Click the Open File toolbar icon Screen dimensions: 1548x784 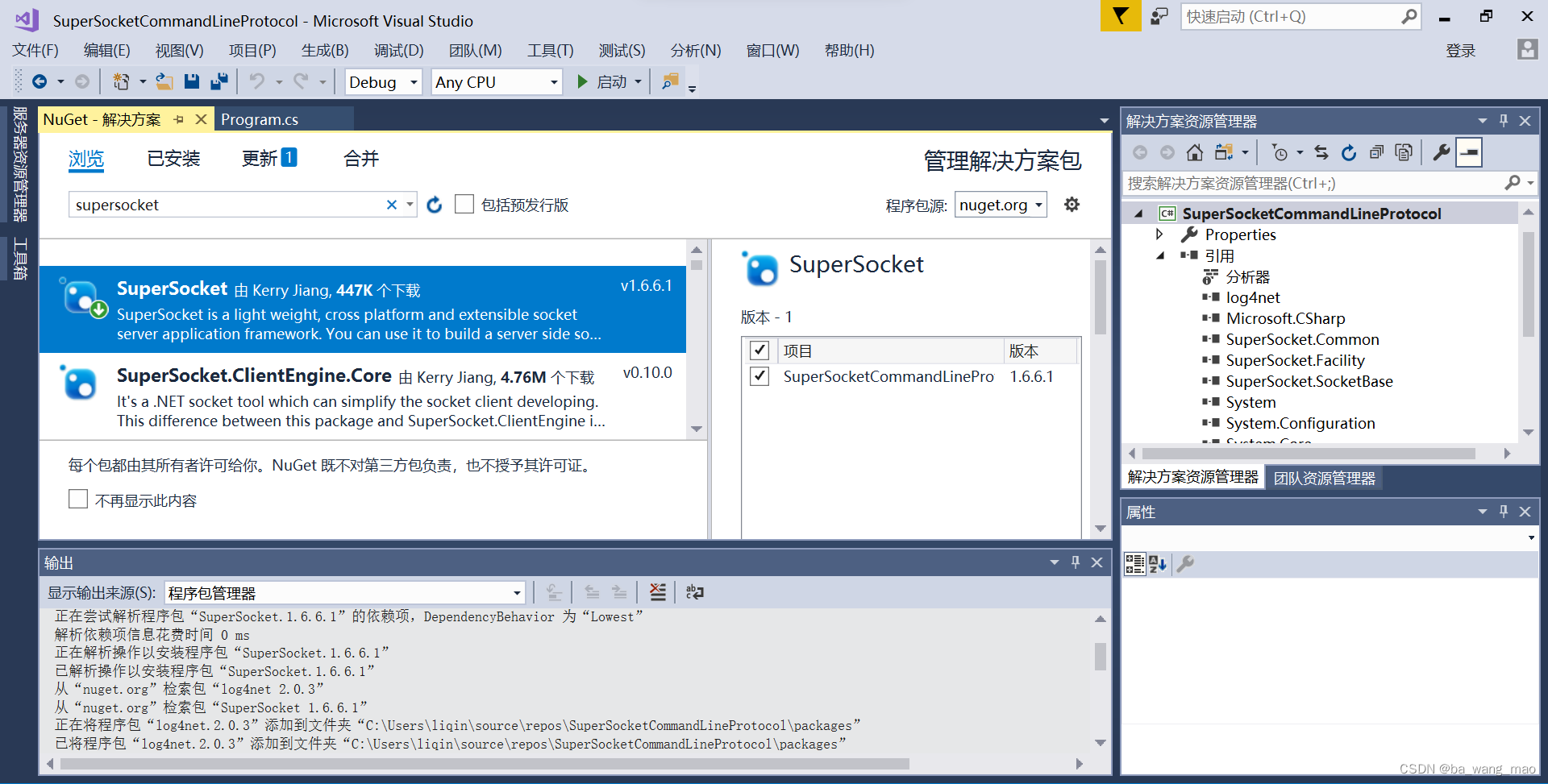pyautogui.click(x=164, y=81)
